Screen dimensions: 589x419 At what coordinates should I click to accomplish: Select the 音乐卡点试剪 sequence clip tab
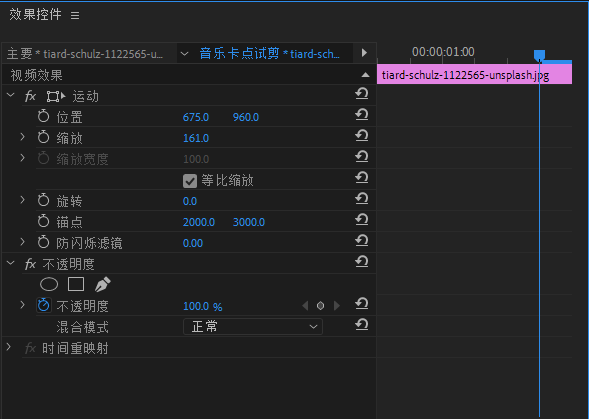coord(269,54)
